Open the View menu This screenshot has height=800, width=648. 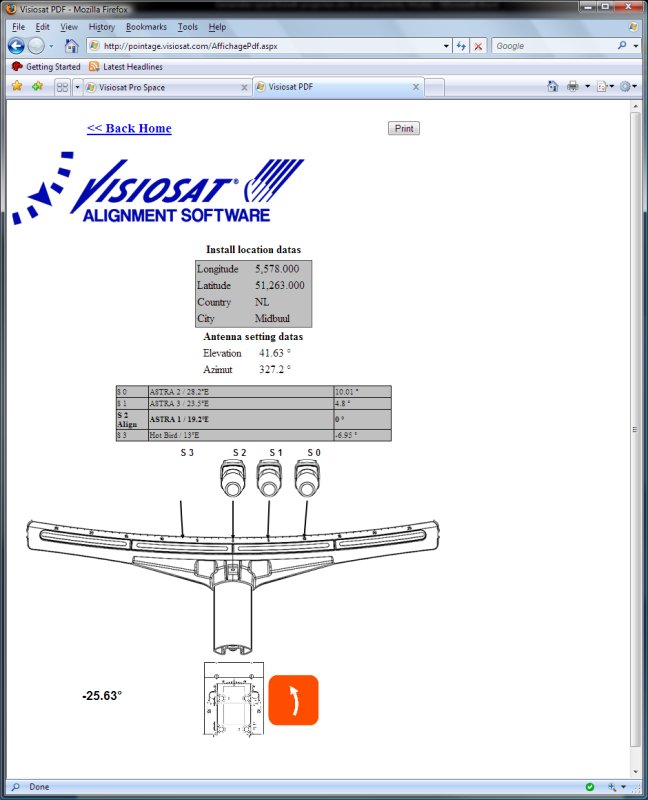click(69, 27)
